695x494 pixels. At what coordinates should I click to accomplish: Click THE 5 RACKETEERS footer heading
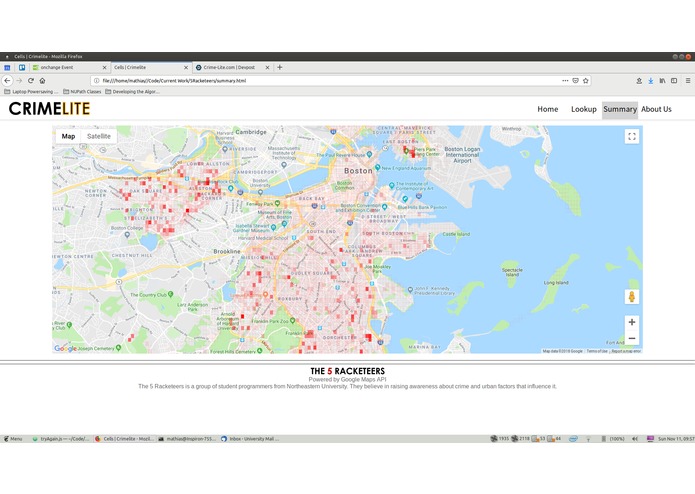coord(348,371)
